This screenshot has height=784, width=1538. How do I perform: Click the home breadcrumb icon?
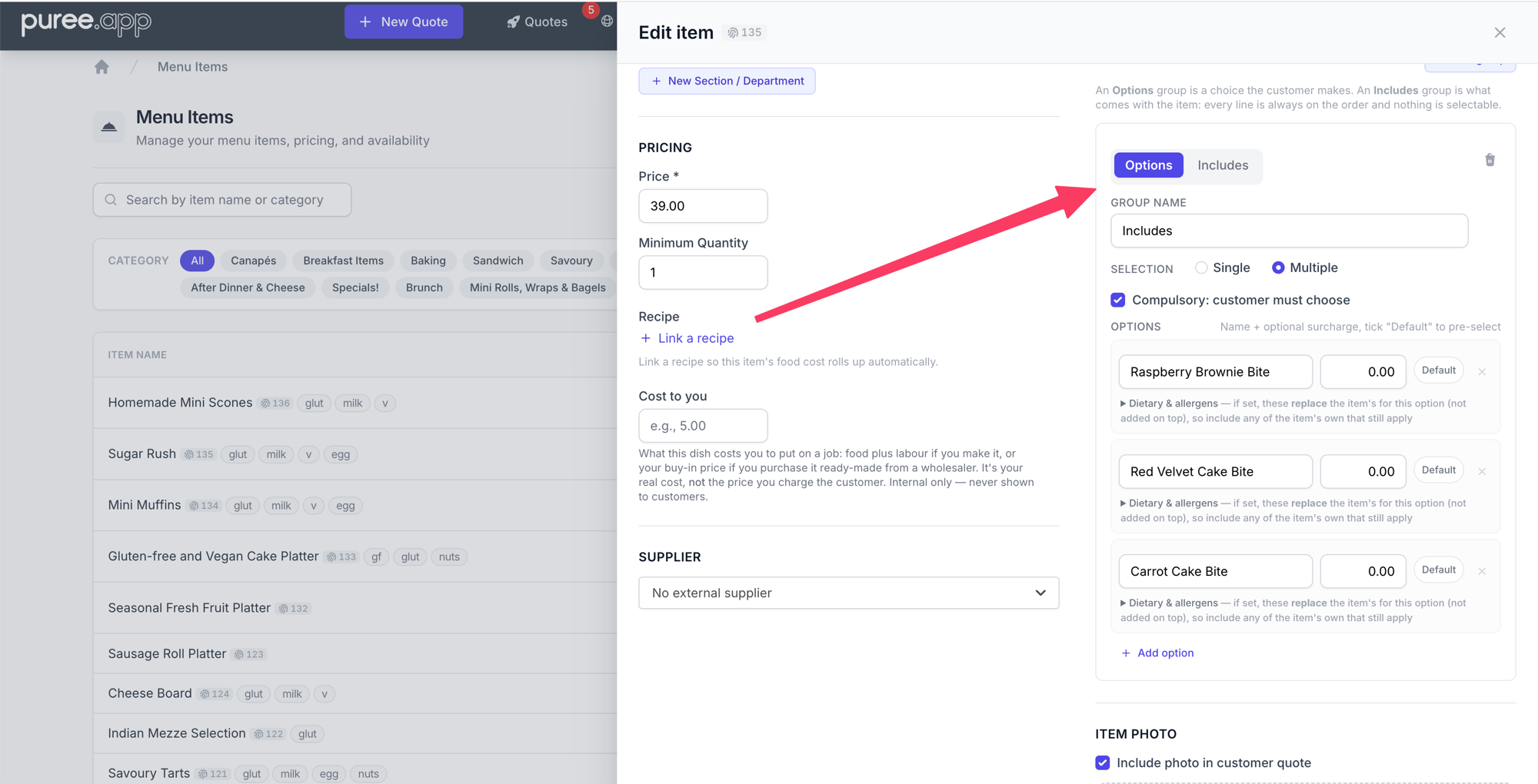point(102,67)
